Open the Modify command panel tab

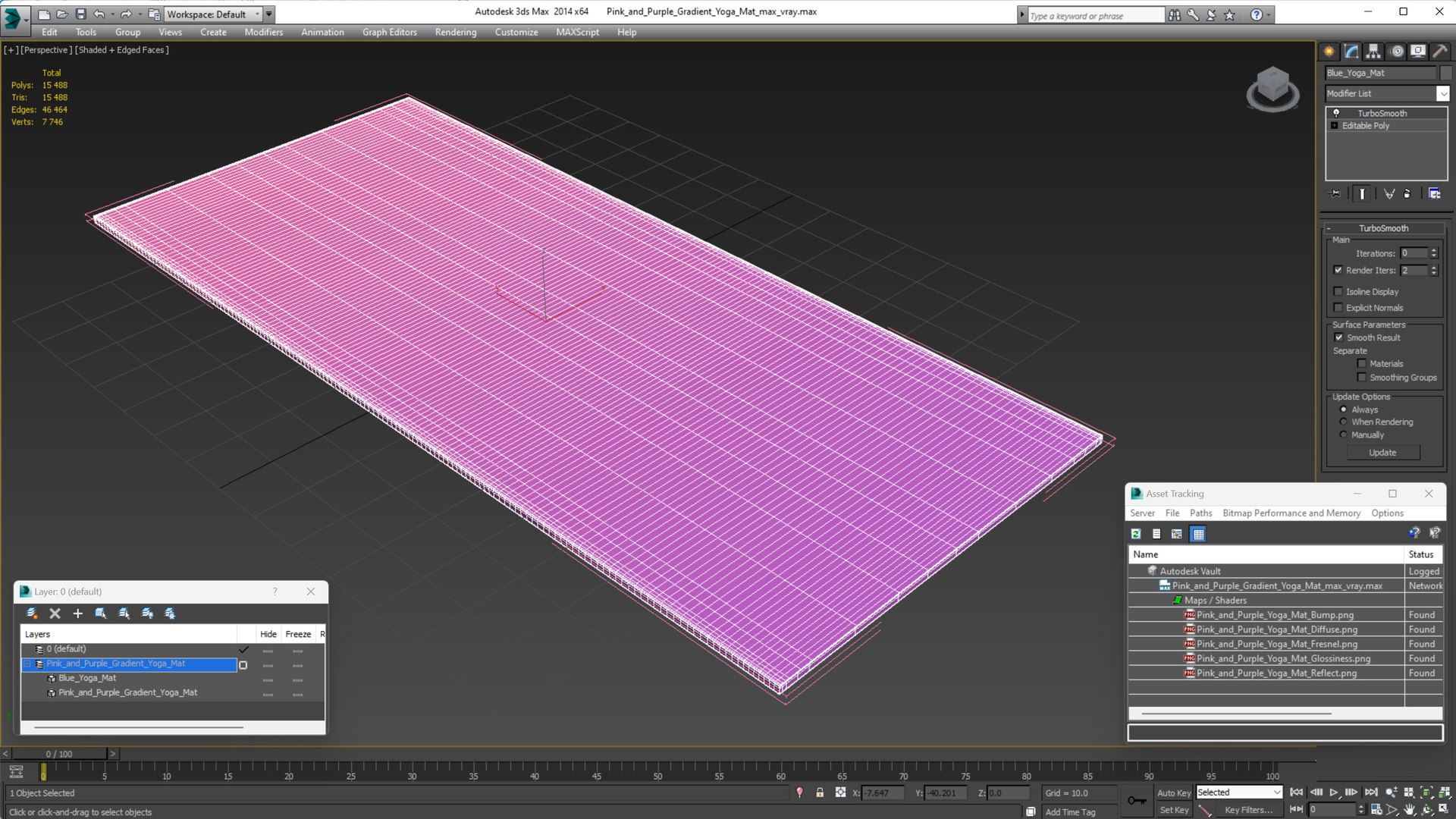pyautogui.click(x=1351, y=52)
